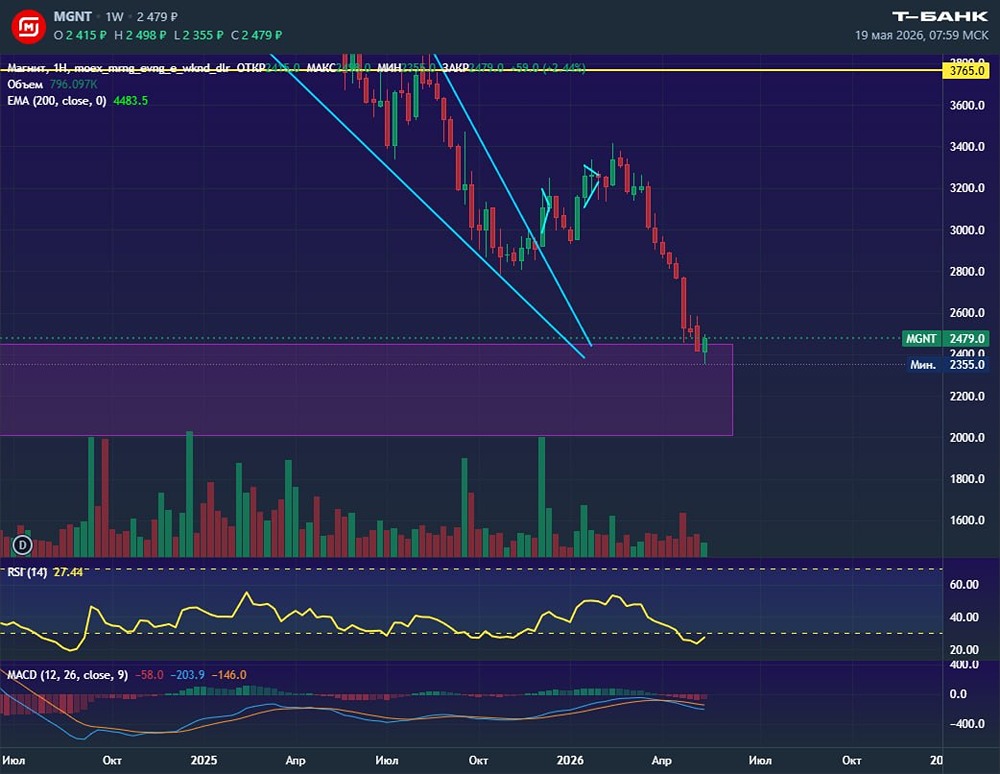Viewport: 1000px width, 774px height.
Task: Click the 3000.0 price axis label
Action: coord(967,230)
